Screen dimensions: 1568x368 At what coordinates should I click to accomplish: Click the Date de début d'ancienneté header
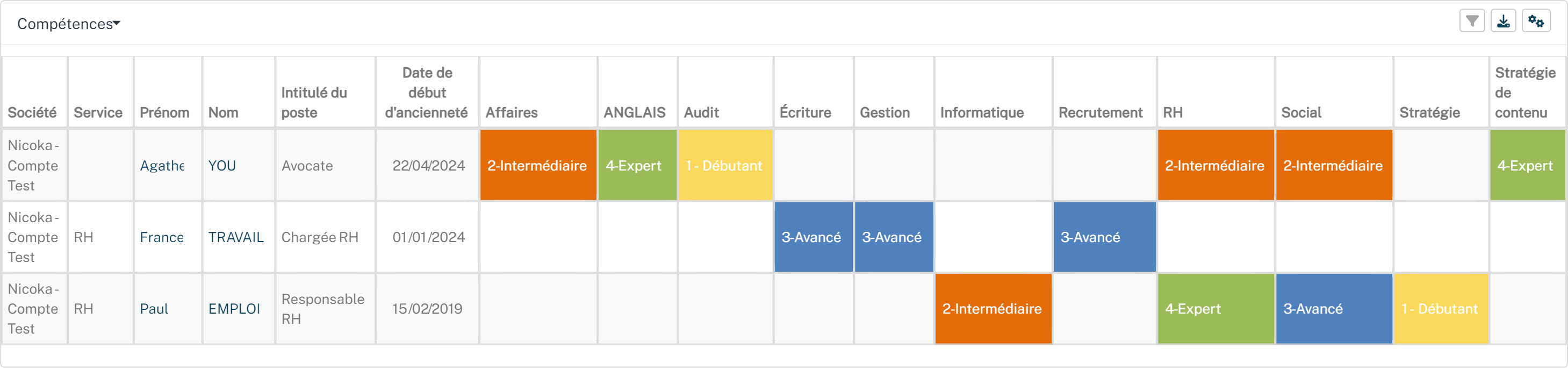point(427,93)
